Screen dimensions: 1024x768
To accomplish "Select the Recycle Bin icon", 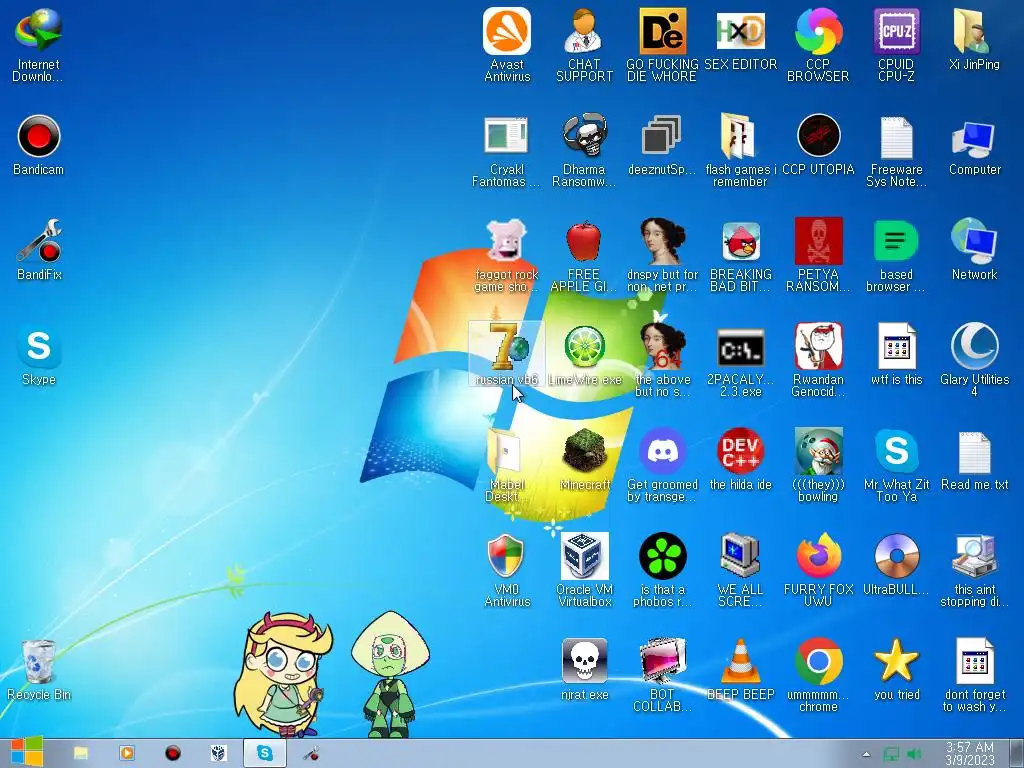I will click(x=39, y=670).
